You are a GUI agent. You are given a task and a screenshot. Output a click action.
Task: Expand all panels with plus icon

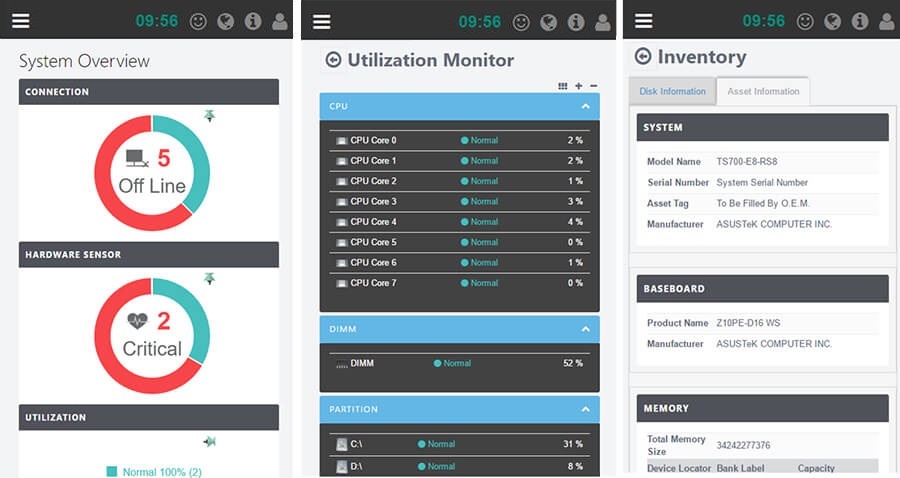[x=579, y=86]
